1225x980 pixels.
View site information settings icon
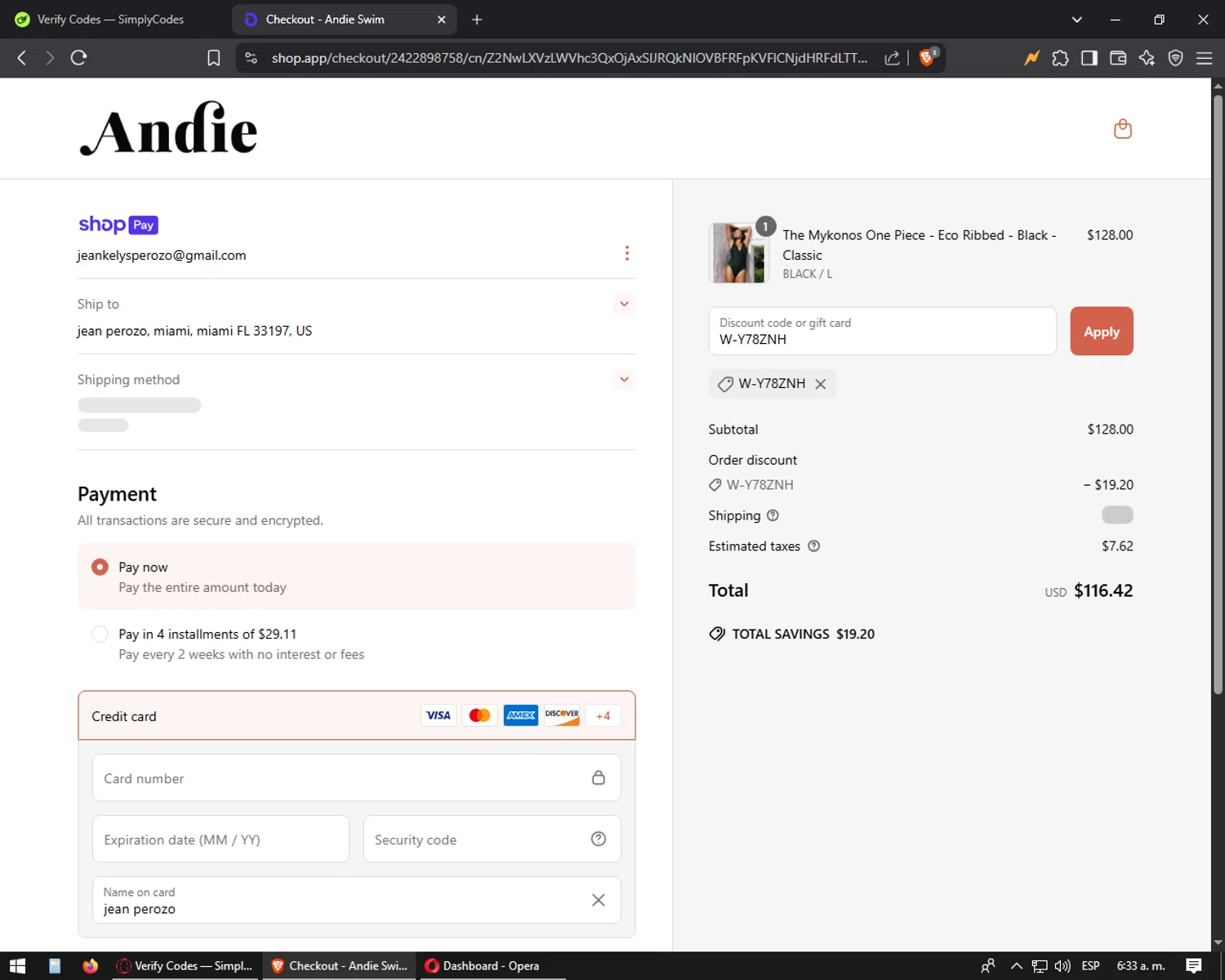252,58
